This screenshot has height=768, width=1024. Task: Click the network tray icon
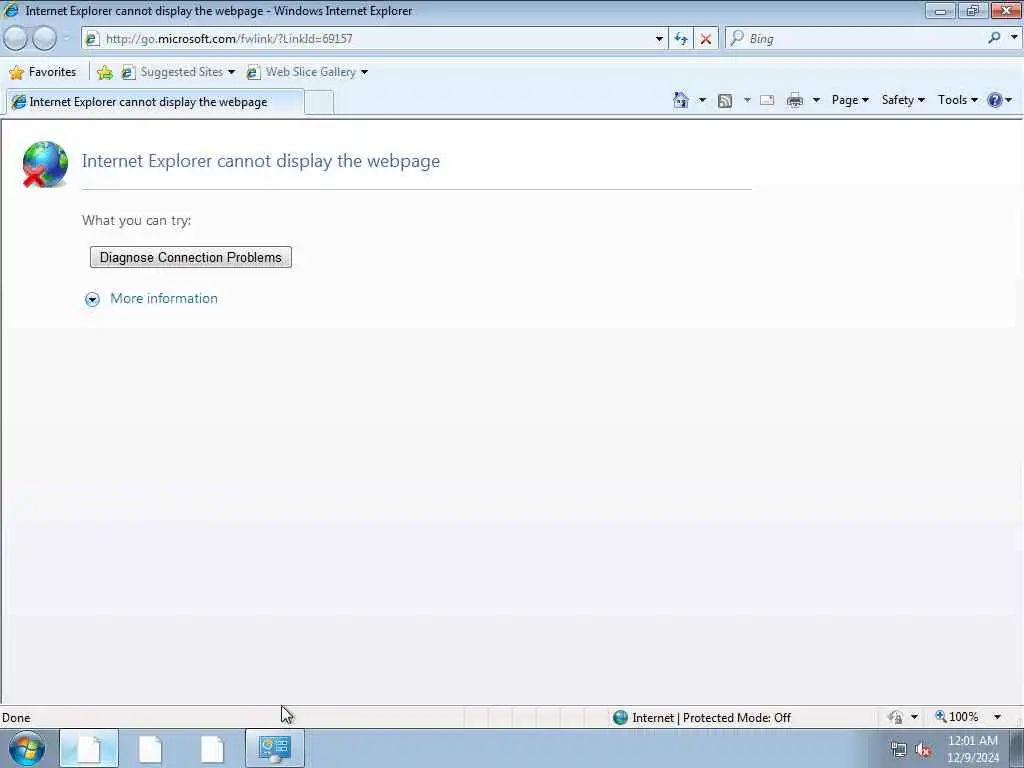(899, 750)
